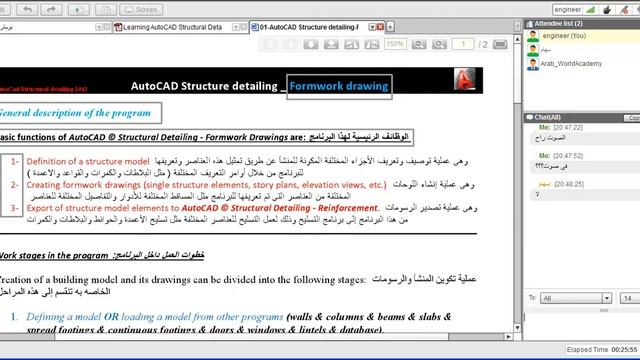Click the second attendee's green avatar

click(533, 50)
